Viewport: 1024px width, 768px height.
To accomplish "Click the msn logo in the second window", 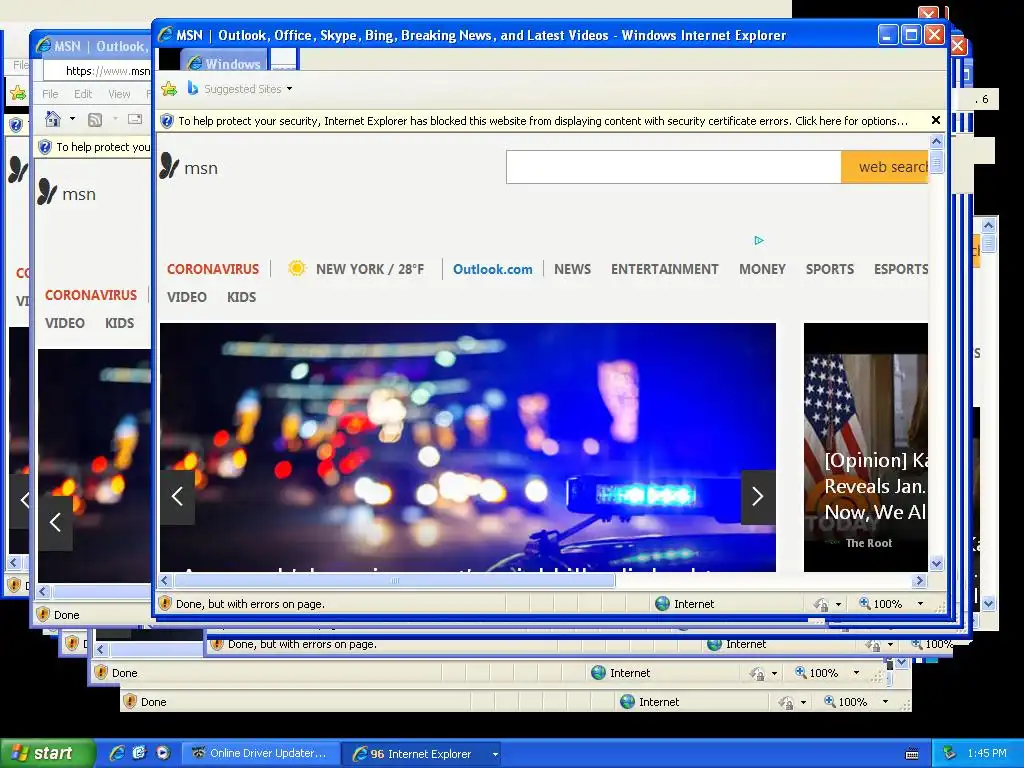I will click(67, 193).
